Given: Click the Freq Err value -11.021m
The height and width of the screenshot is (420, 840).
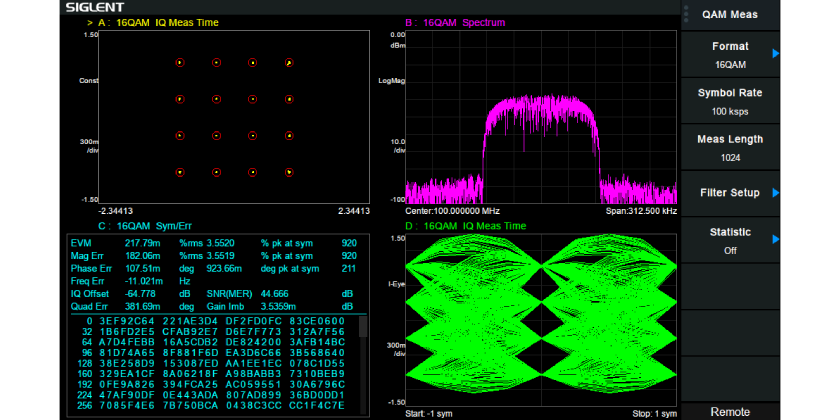Looking at the screenshot, I should (142, 281).
